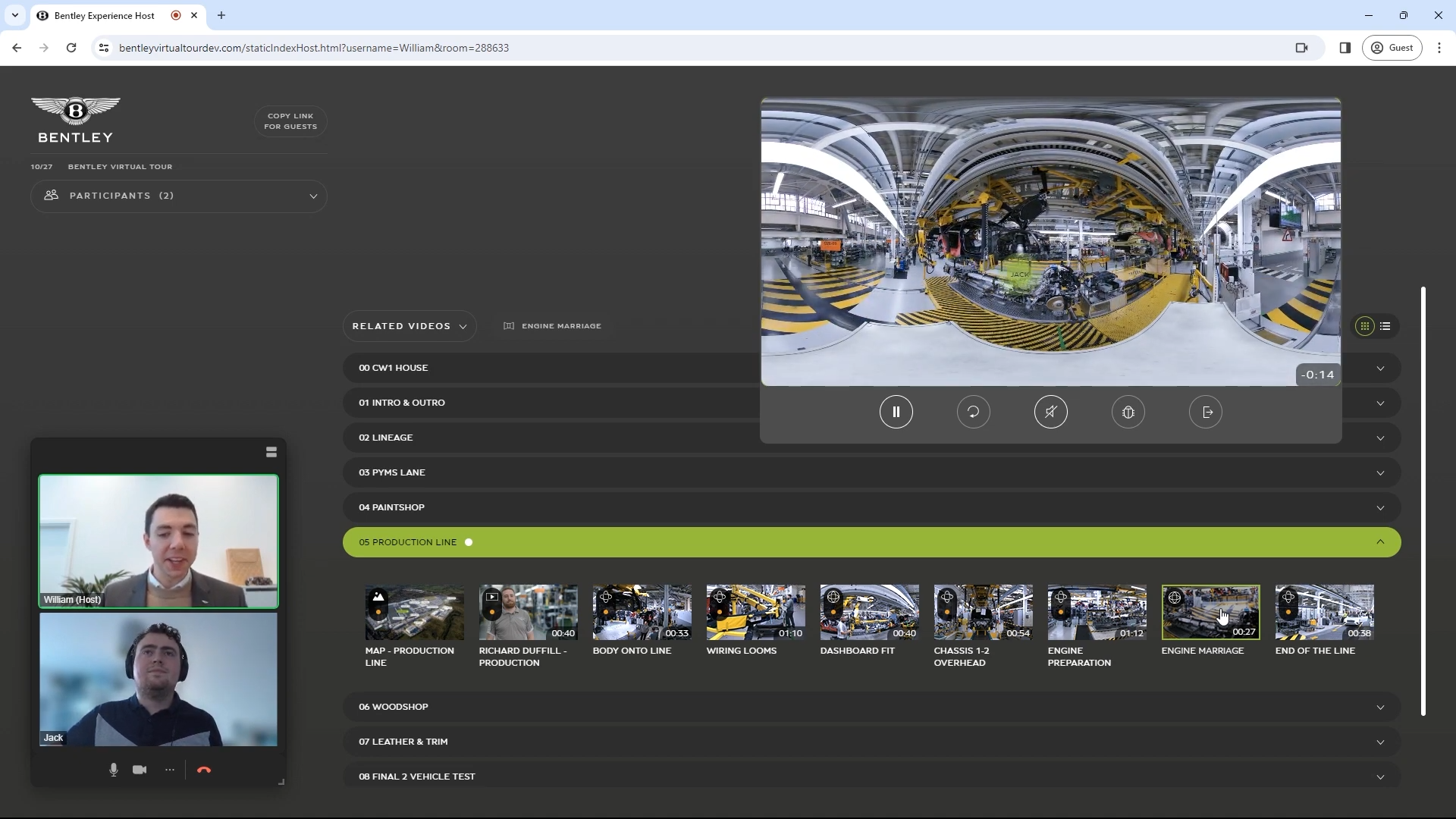Viewport: 1456px width, 819px height.
Task: Click the Bentley Virtual Tour heading
Action: tap(120, 167)
